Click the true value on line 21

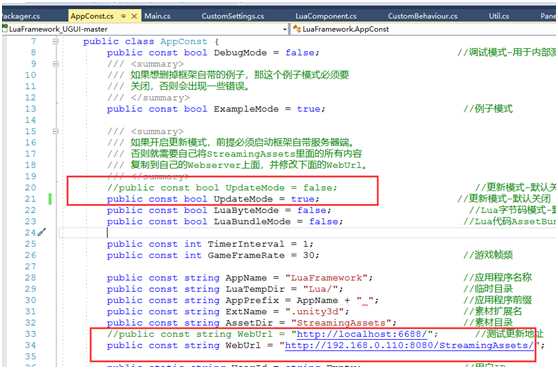(302, 199)
